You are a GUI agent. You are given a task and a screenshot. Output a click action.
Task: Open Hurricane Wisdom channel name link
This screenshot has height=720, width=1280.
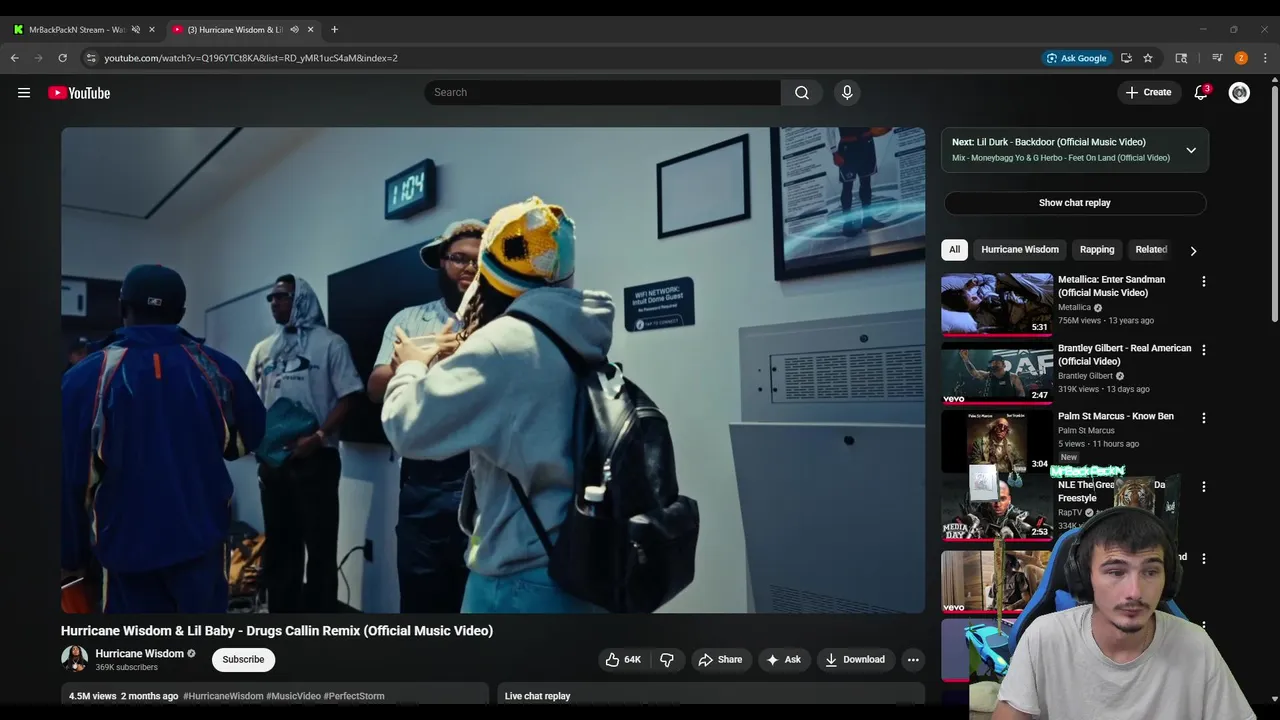coord(139,653)
